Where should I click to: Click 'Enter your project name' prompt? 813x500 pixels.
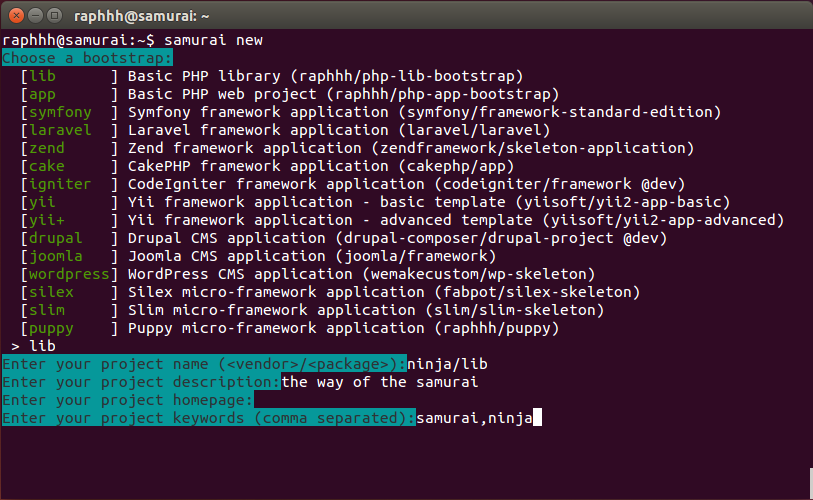(204, 364)
